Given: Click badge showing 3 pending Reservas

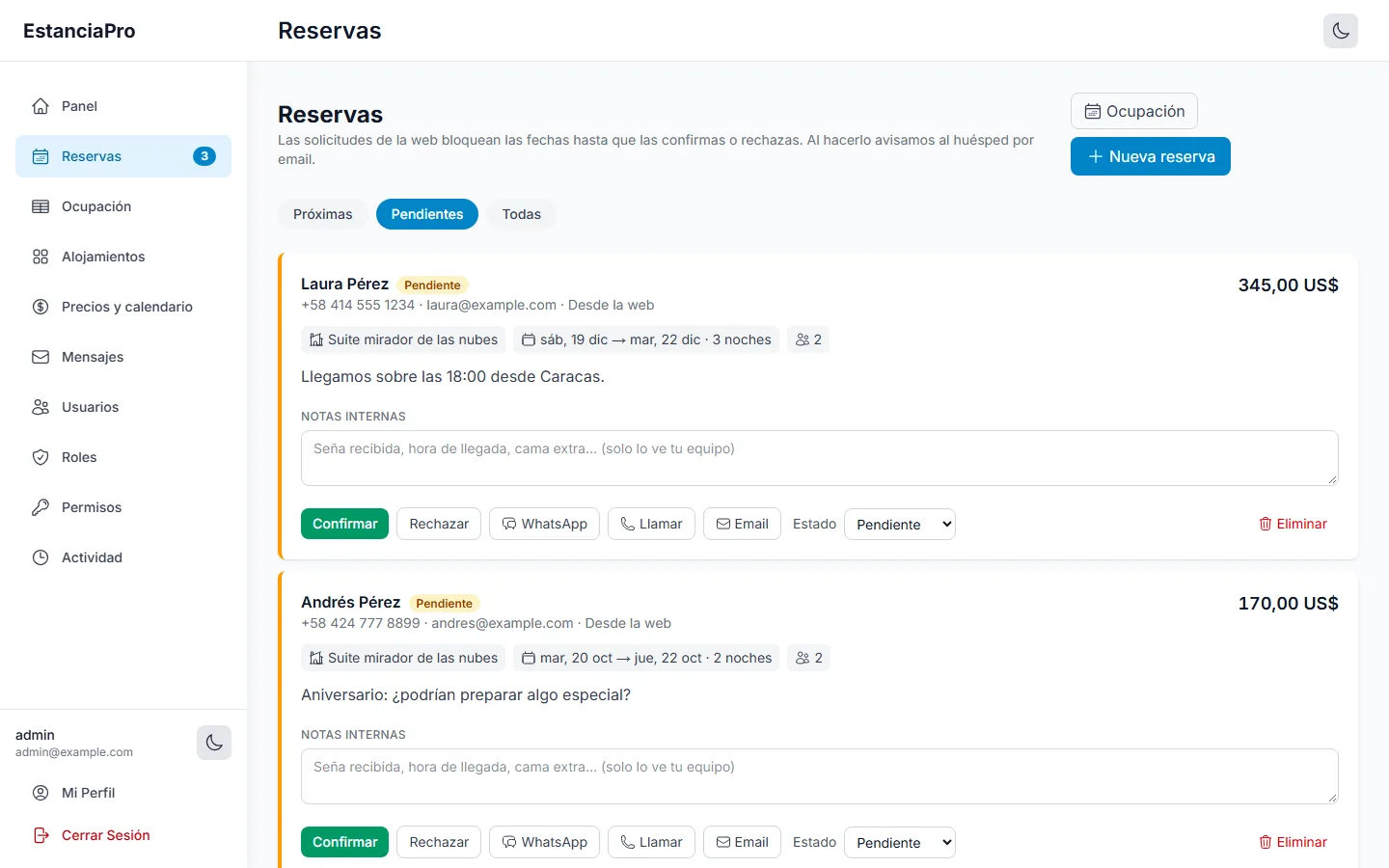Looking at the screenshot, I should point(204,156).
